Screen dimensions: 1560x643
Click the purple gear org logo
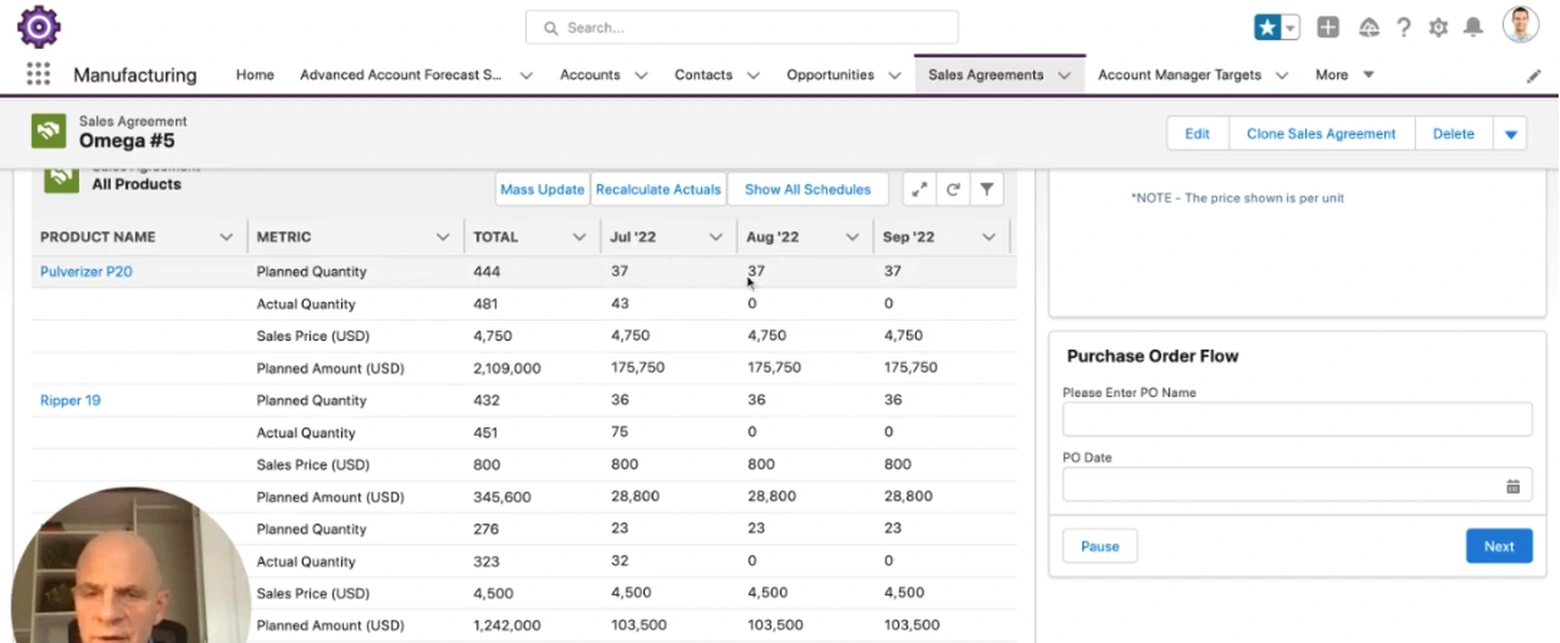(x=39, y=27)
